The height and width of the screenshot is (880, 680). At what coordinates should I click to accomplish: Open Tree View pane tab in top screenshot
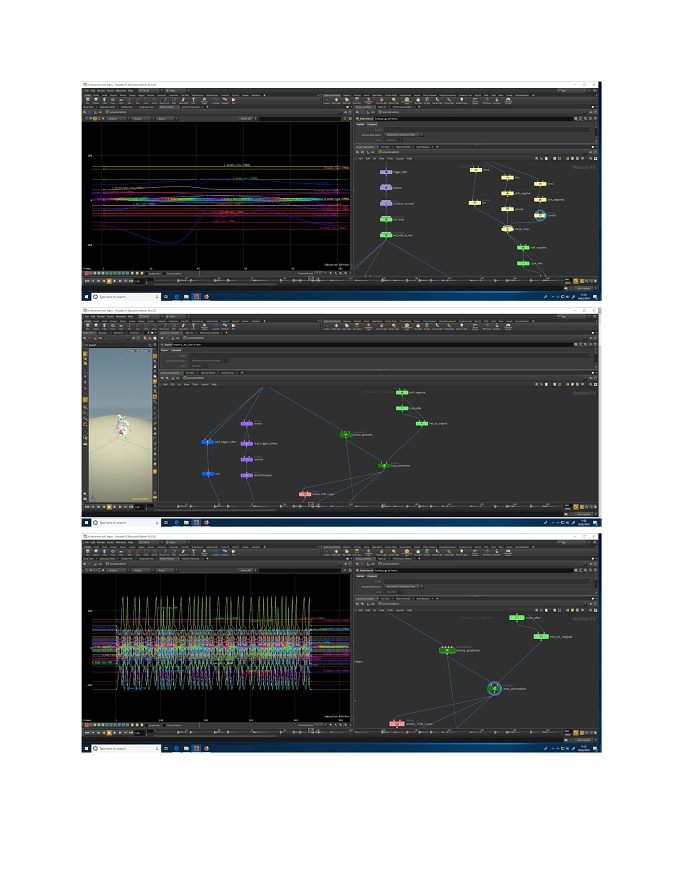pos(385,147)
